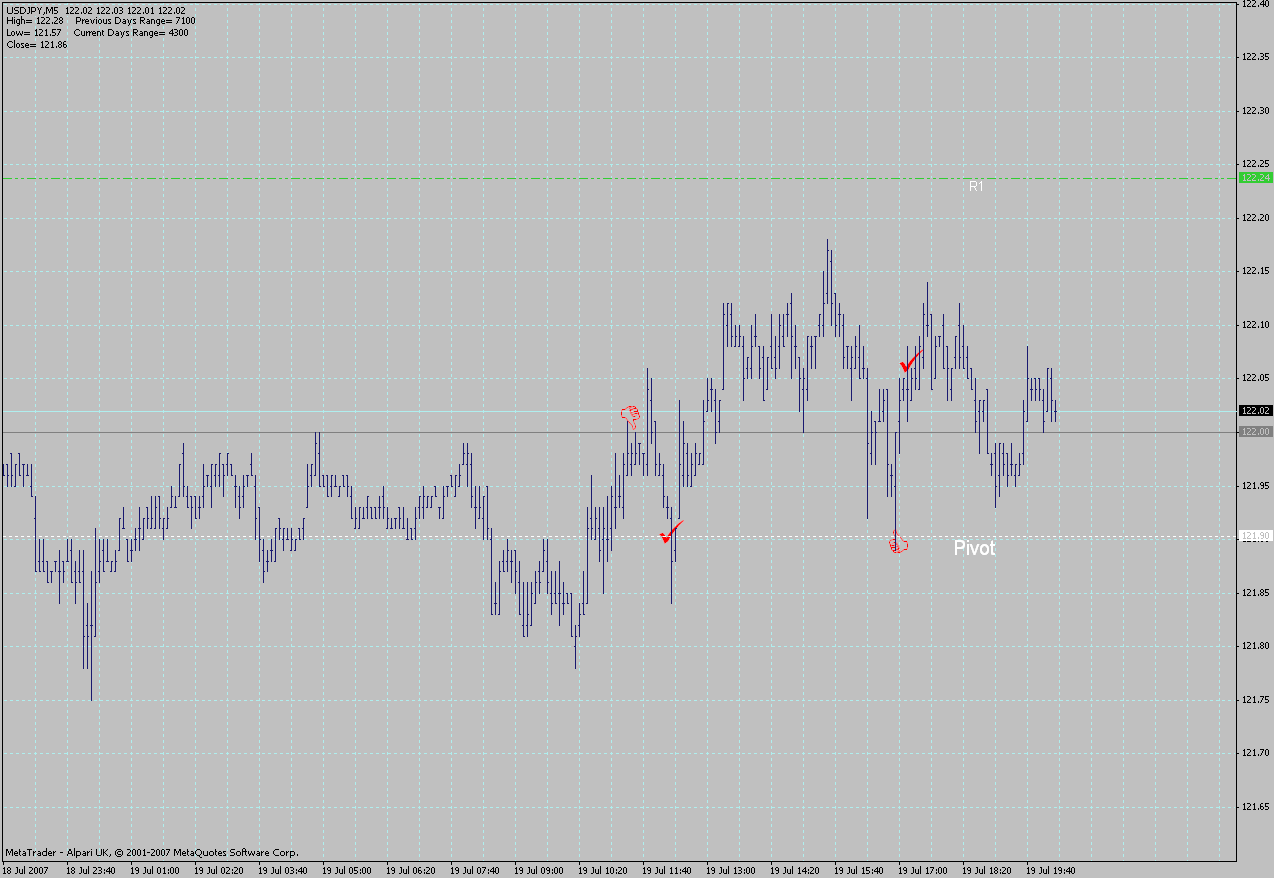
Task: Click the 19 Jul 06:20 time label
Action: tap(411, 871)
